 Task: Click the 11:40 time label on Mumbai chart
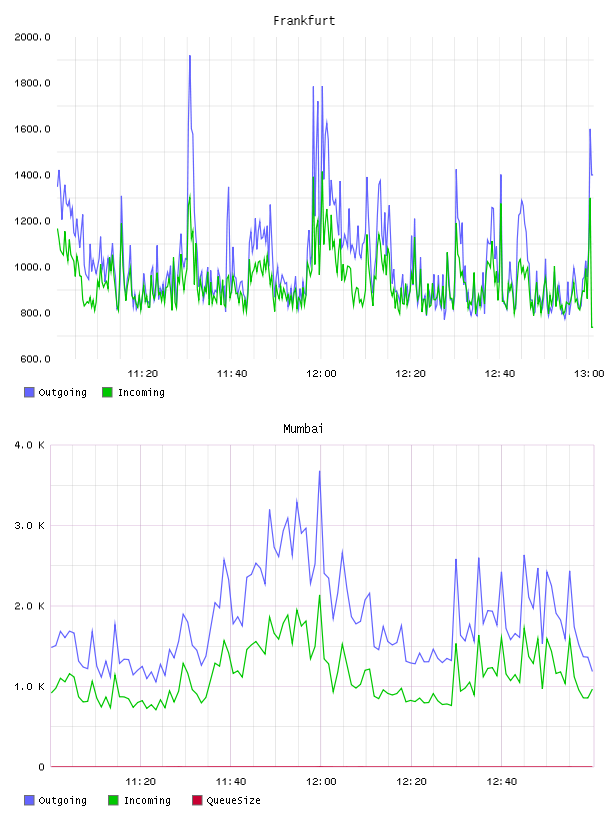click(x=231, y=782)
